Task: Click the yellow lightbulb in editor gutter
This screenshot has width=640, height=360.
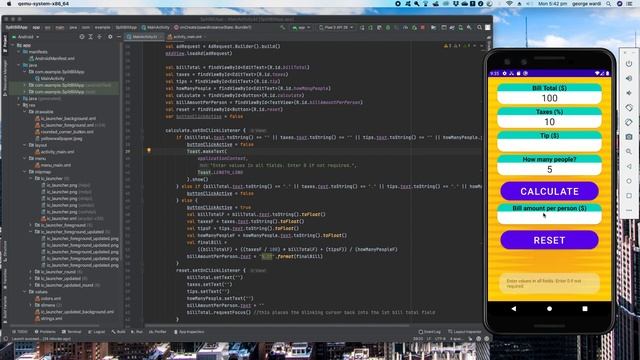Action: click(149, 151)
